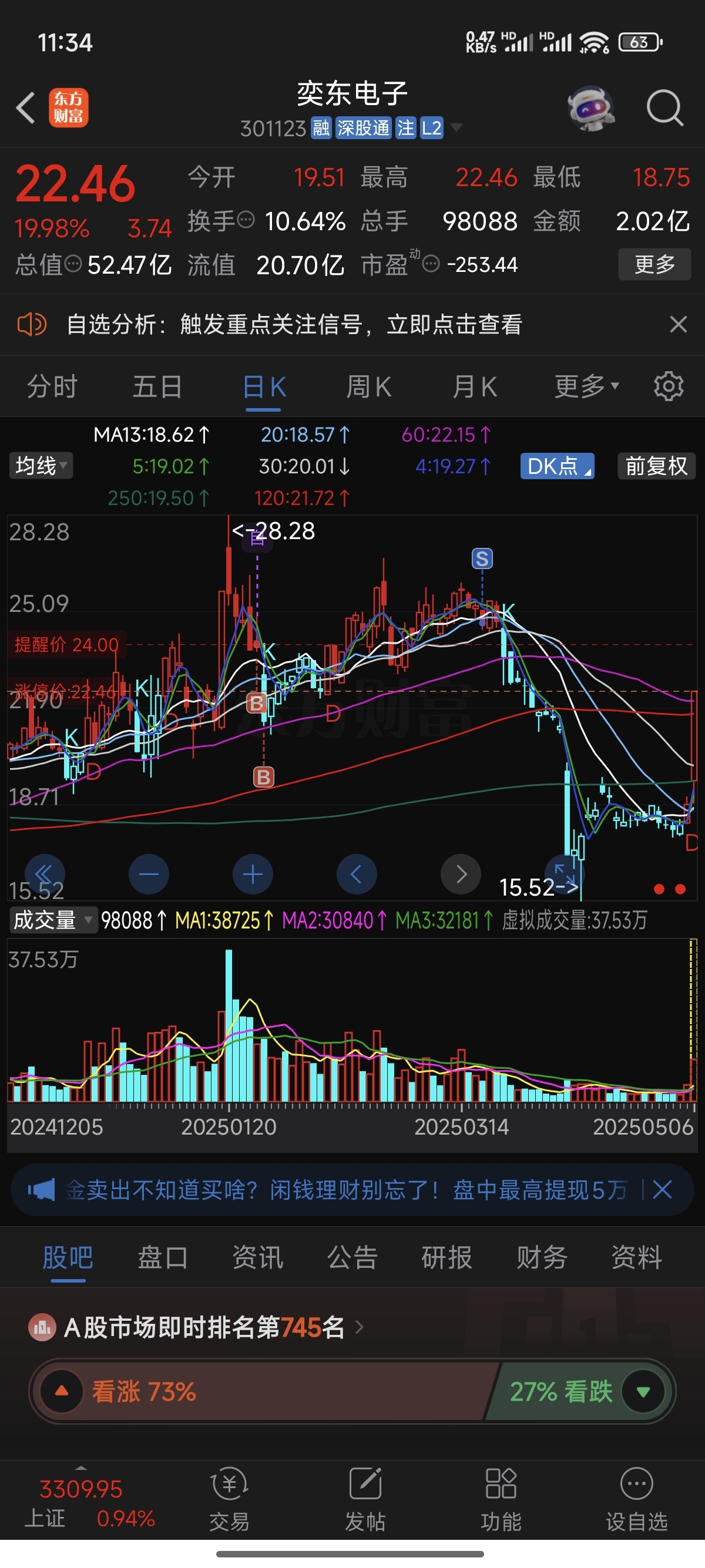Open 功能 menu in bottom bar
This screenshot has height=1568, width=705.
(501, 1499)
